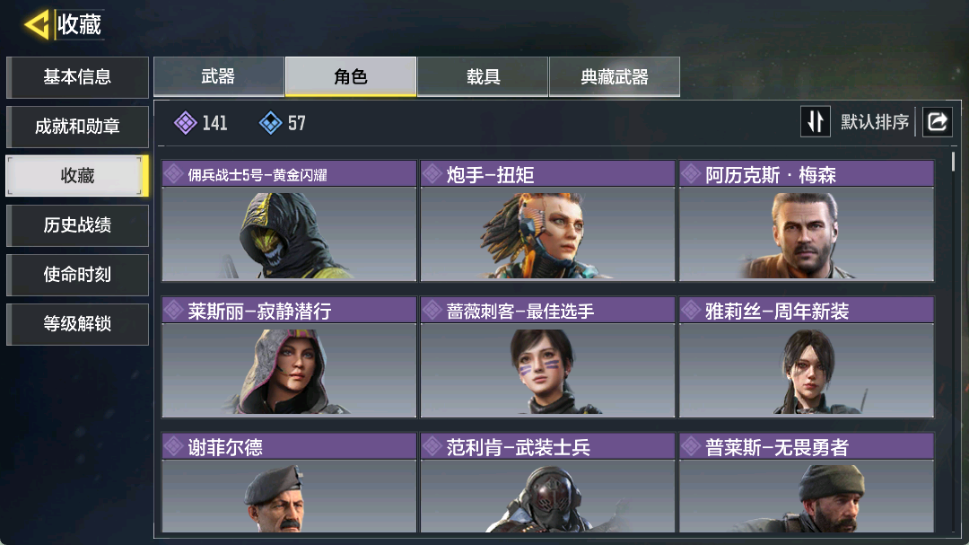Toggle the sort order arrows icon

pyautogui.click(x=815, y=122)
